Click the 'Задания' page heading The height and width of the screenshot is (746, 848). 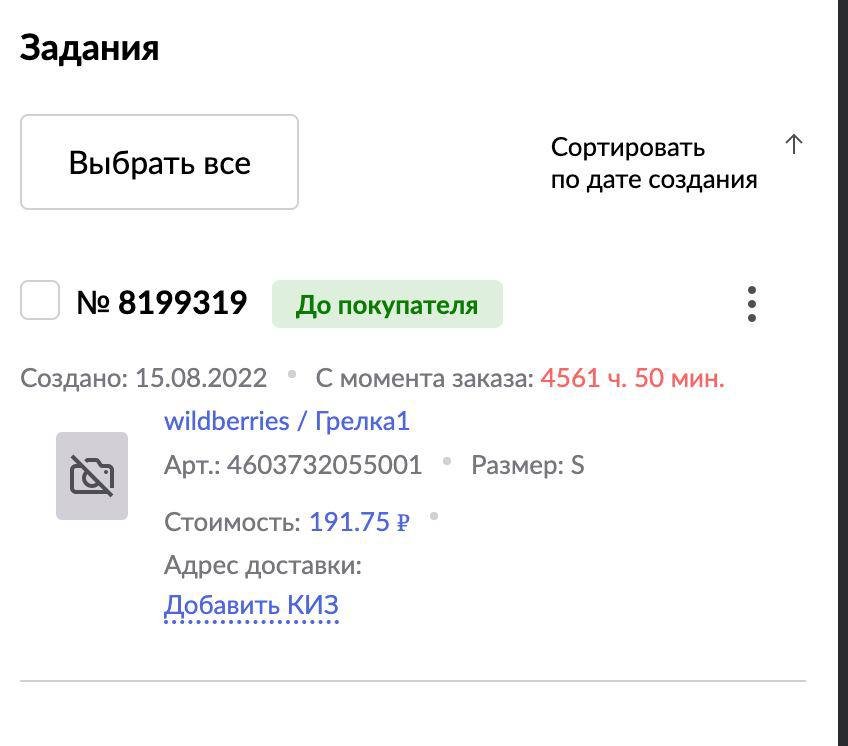click(89, 47)
